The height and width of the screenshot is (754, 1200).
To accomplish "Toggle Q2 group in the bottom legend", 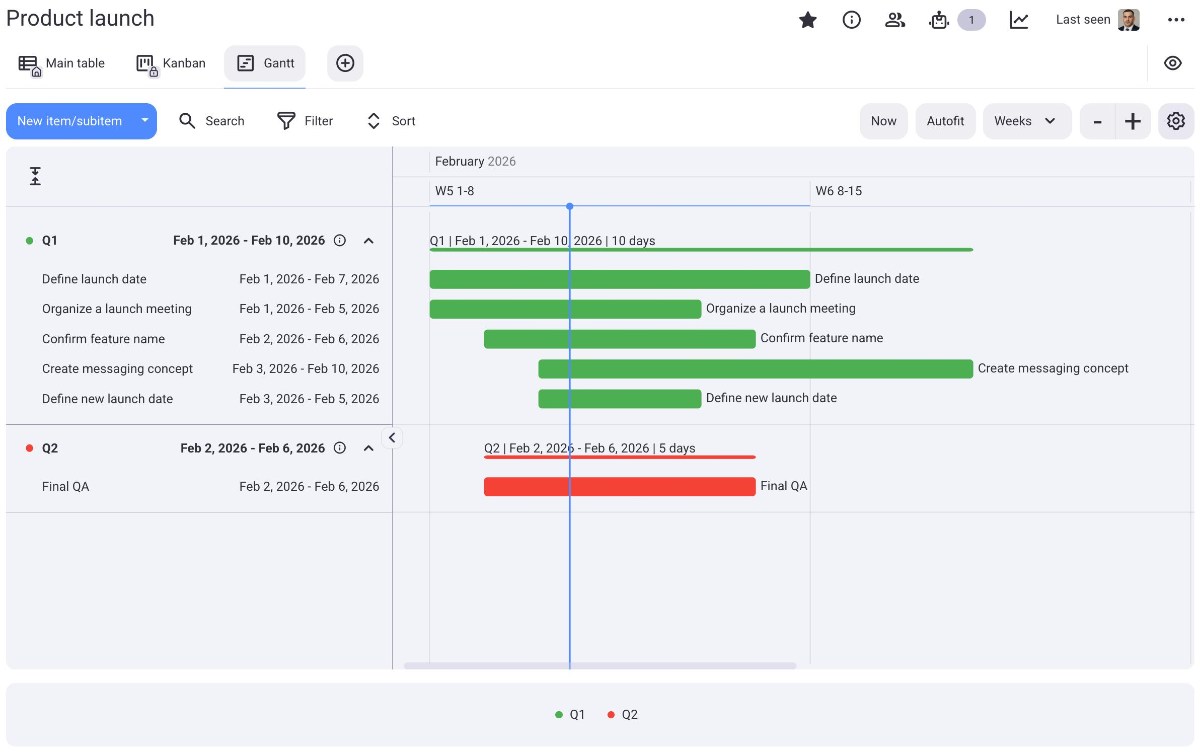I will point(623,715).
